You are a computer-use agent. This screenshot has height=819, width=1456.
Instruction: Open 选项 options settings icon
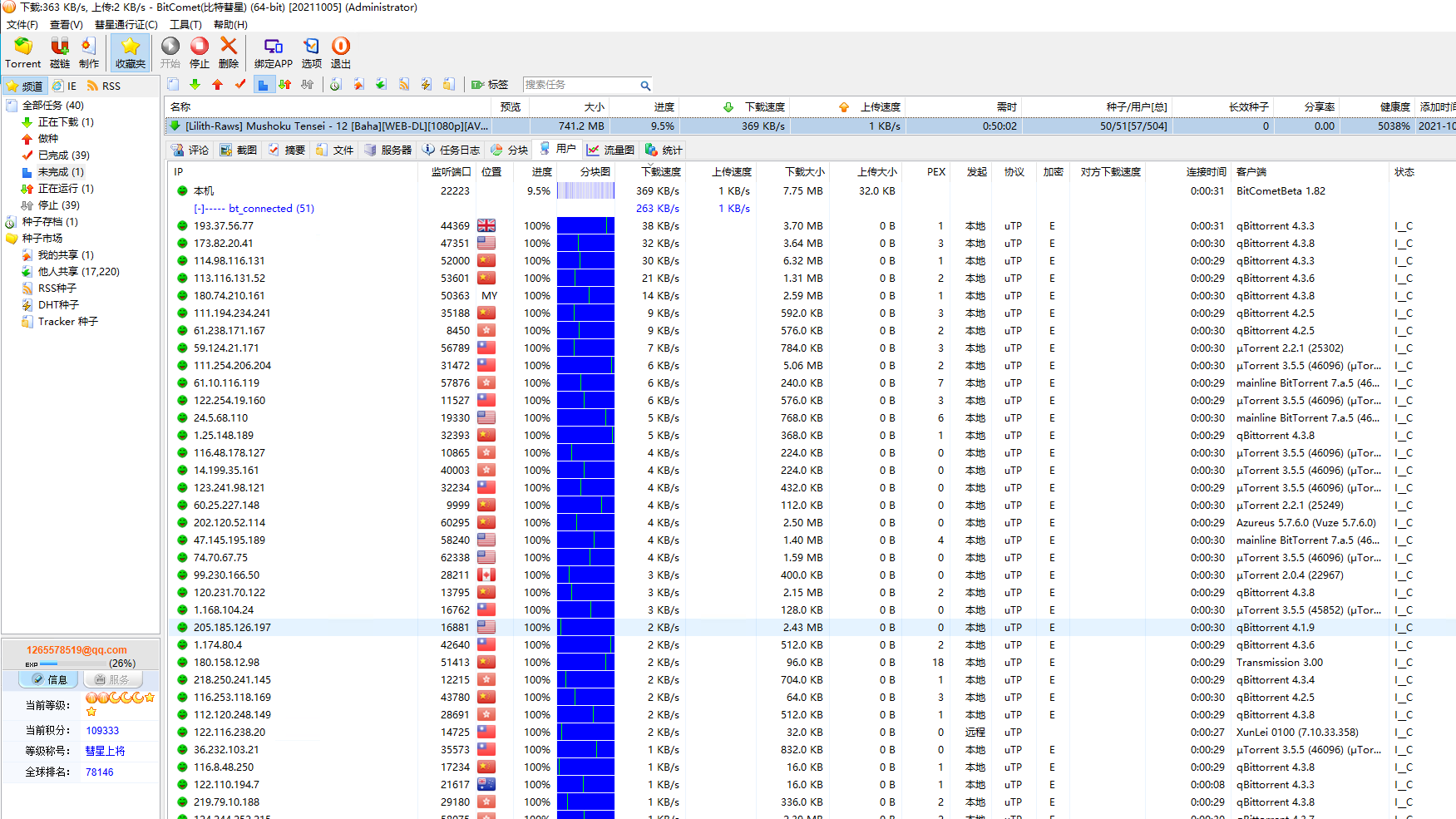[x=311, y=52]
